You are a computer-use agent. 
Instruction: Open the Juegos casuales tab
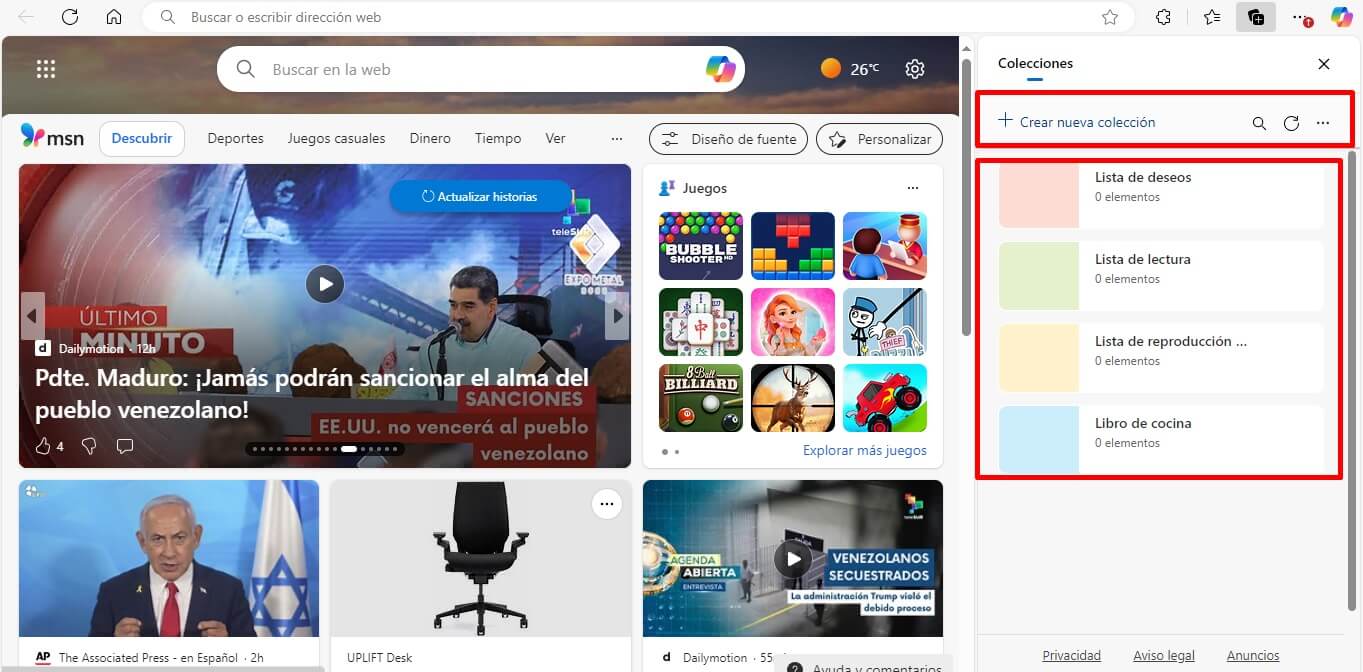click(336, 139)
